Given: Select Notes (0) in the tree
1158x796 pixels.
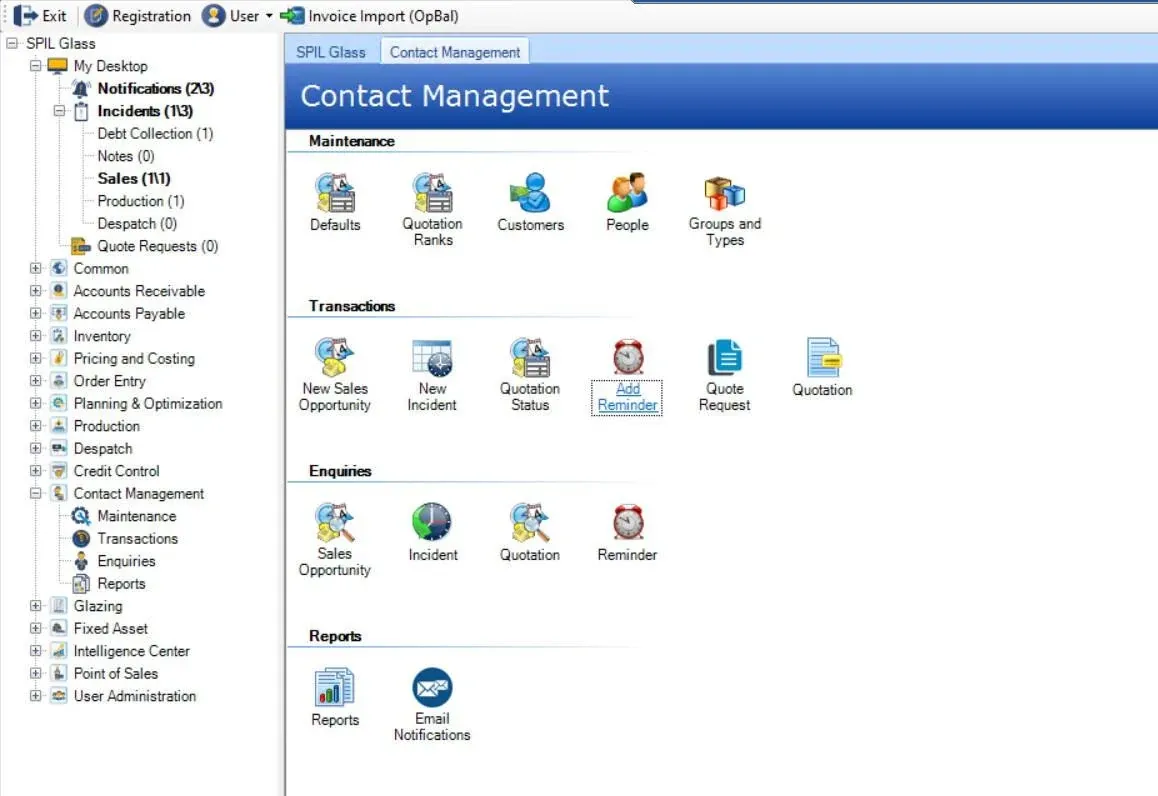Looking at the screenshot, I should tap(126, 156).
